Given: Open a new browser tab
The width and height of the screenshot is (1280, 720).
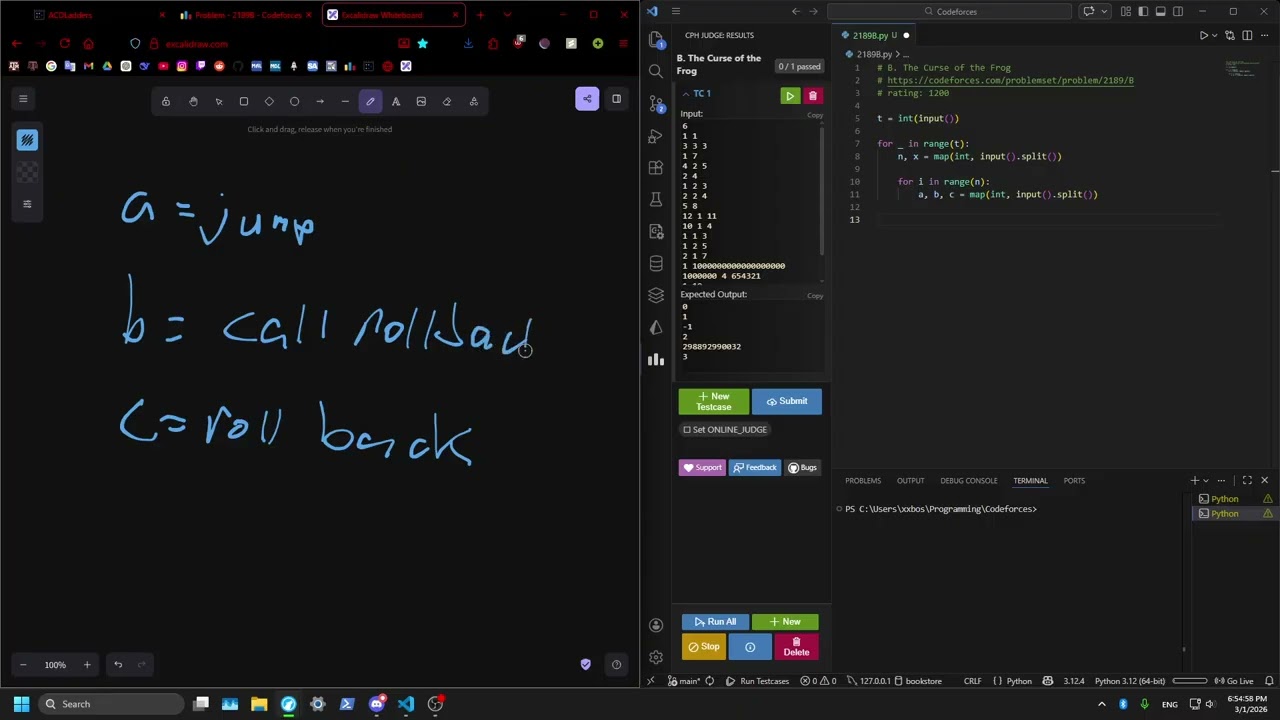Looking at the screenshot, I should tap(480, 15).
